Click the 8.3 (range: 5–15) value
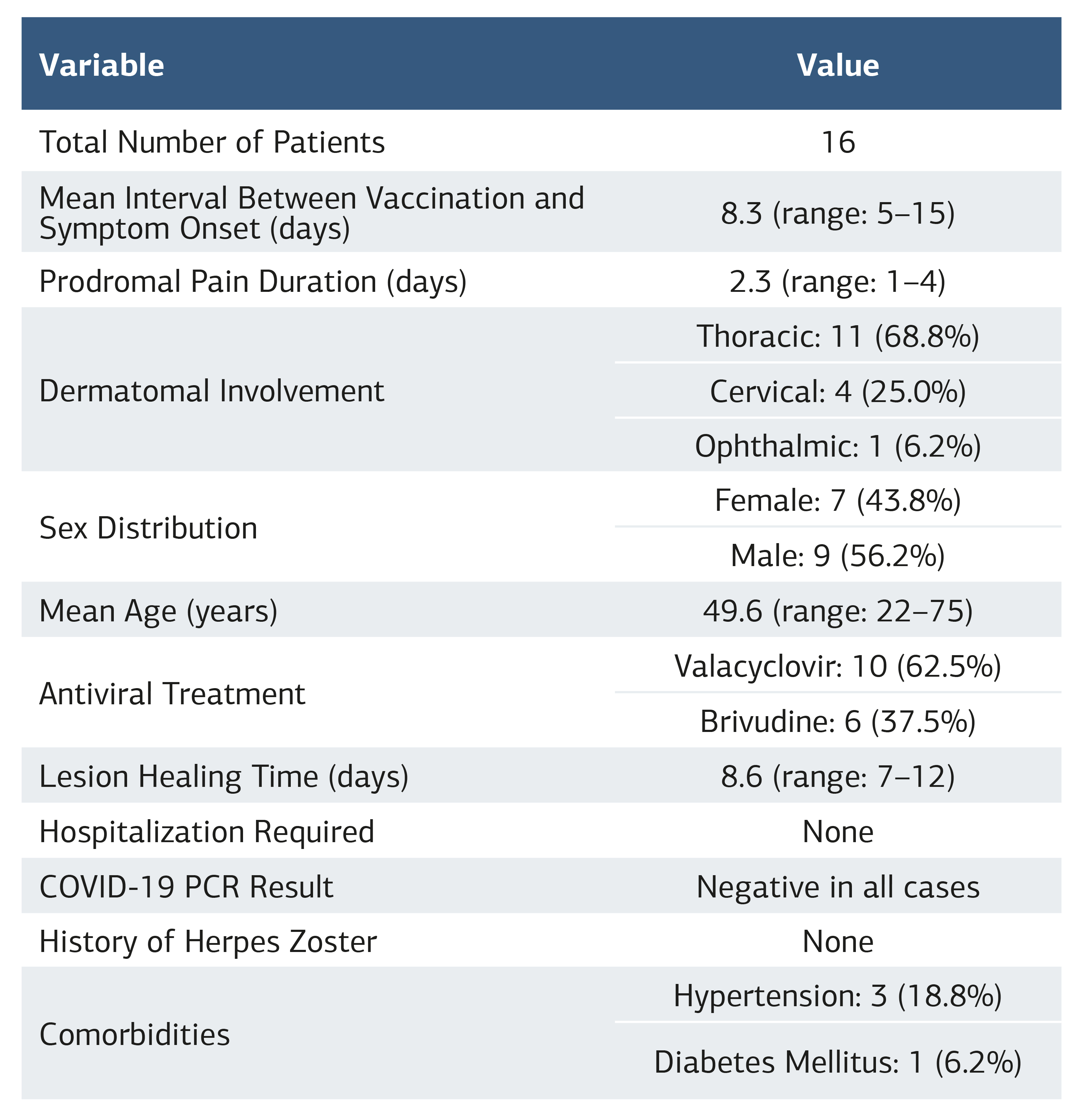The height and width of the screenshot is (1120, 1077). [x=838, y=213]
